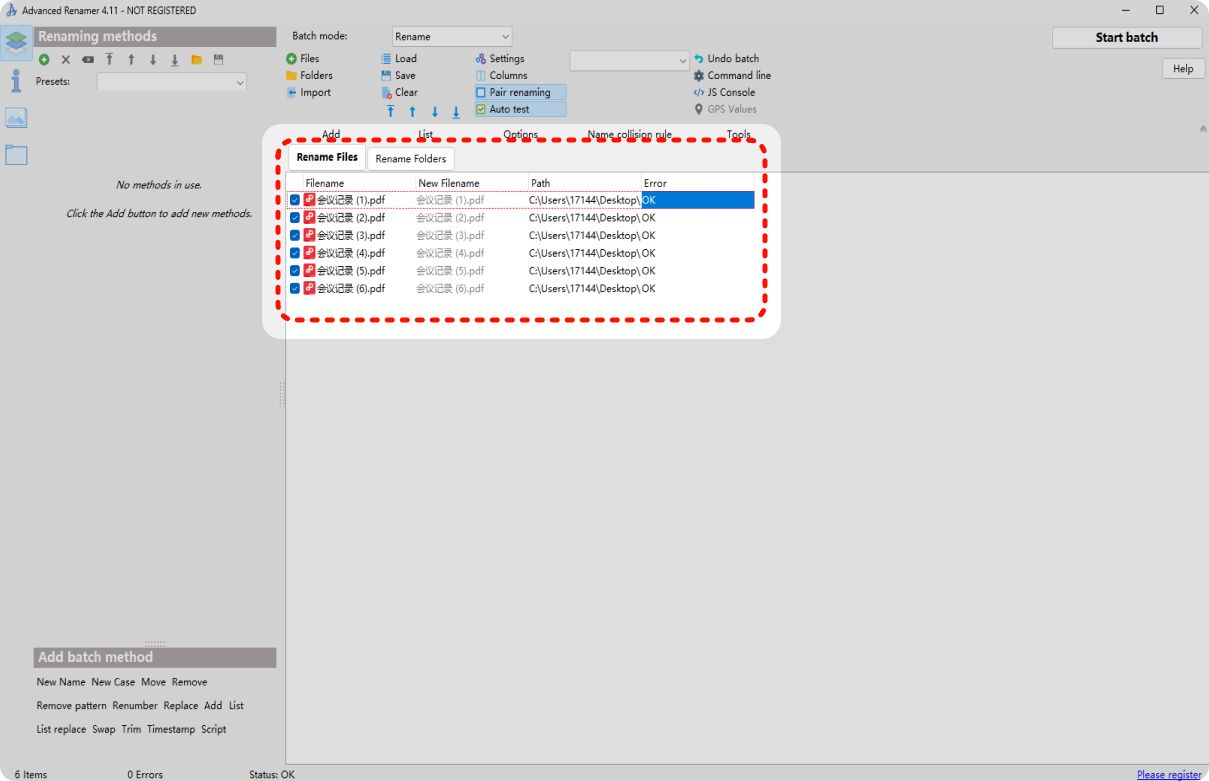This screenshot has height=781, width=1209.
Task: Disable the Auto test checkbox
Action: (x=481, y=110)
